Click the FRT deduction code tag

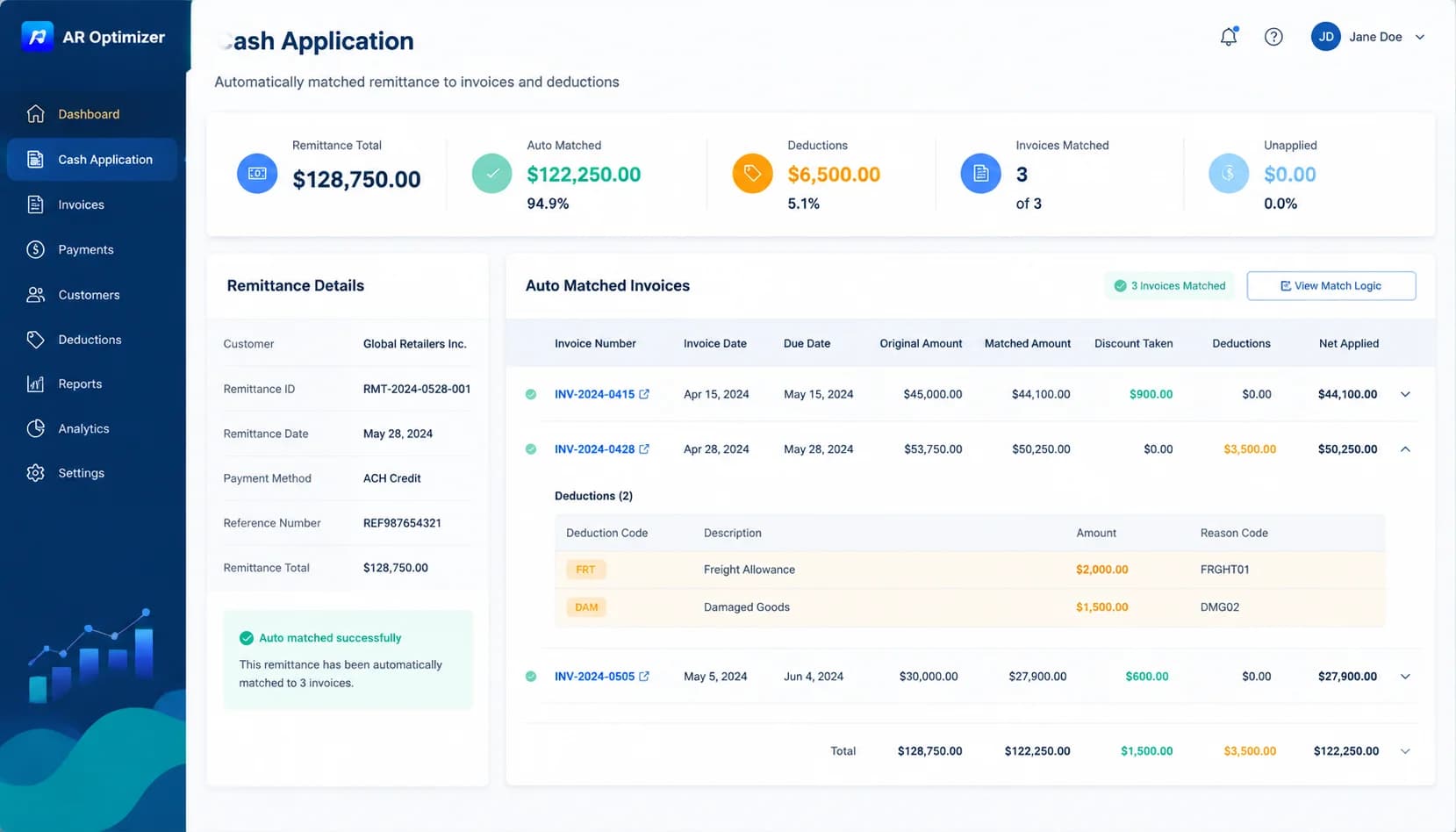pyautogui.click(x=585, y=570)
